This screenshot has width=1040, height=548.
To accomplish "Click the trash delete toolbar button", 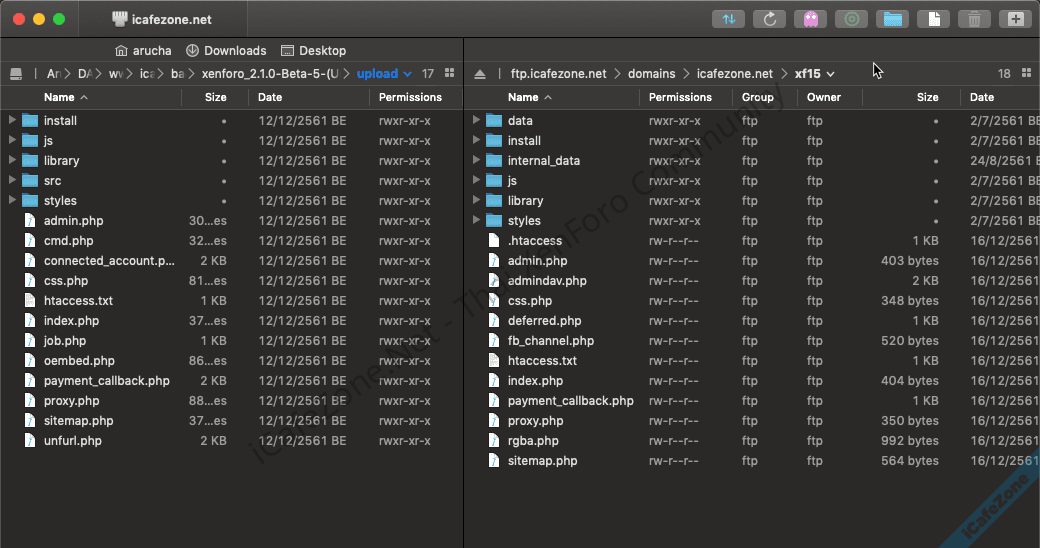I will pyautogui.click(x=973, y=19).
